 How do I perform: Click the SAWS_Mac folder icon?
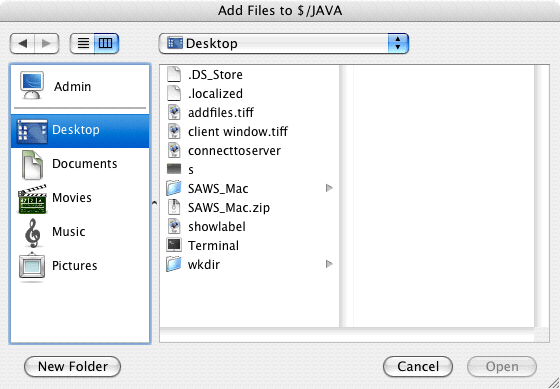coord(174,188)
